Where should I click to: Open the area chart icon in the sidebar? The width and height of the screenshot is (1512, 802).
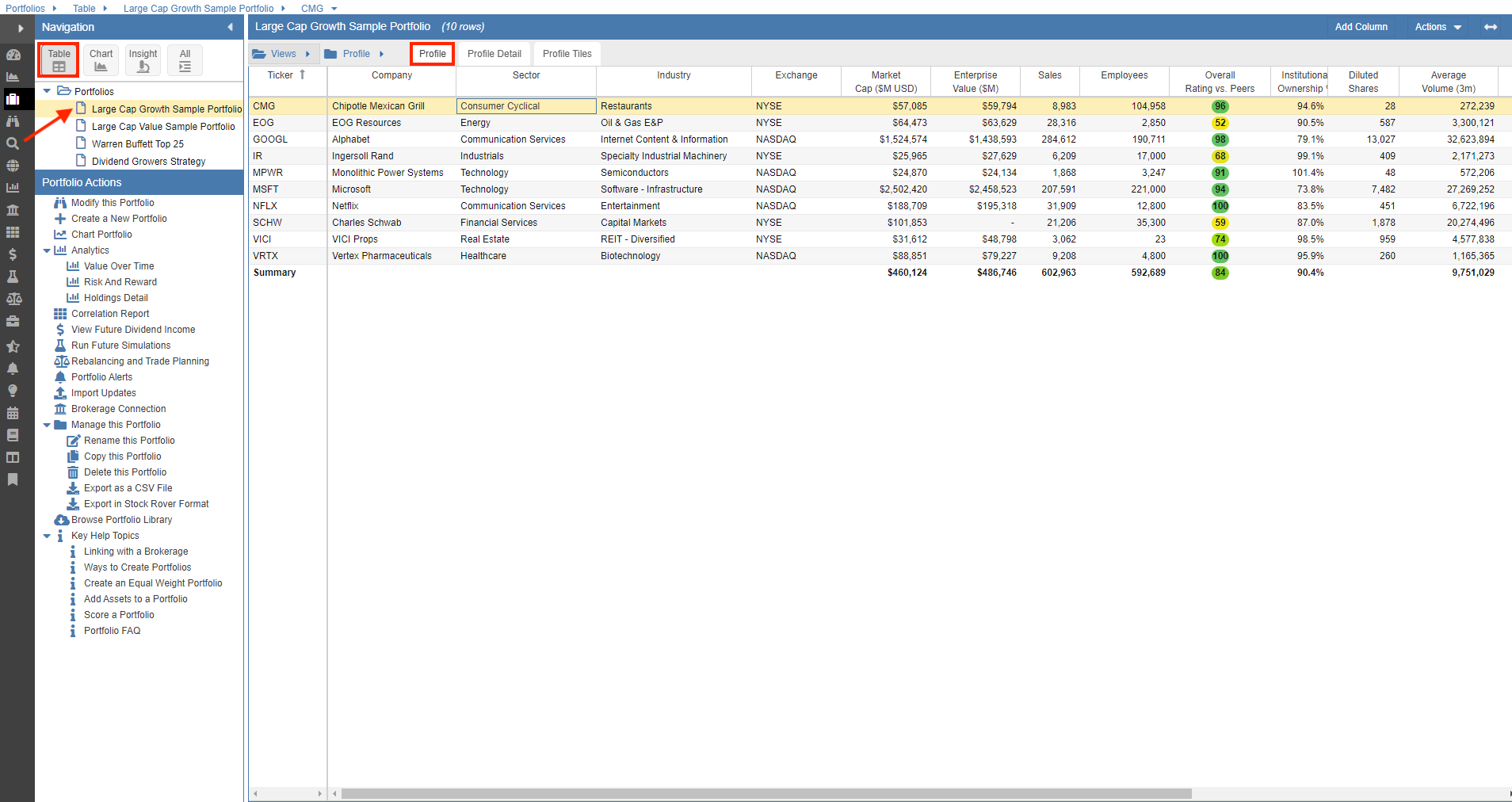click(x=13, y=77)
